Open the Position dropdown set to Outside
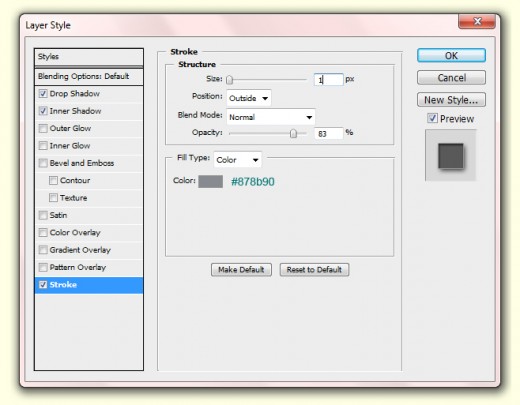Image resolution: width=520 pixels, height=405 pixels. (249, 98)
